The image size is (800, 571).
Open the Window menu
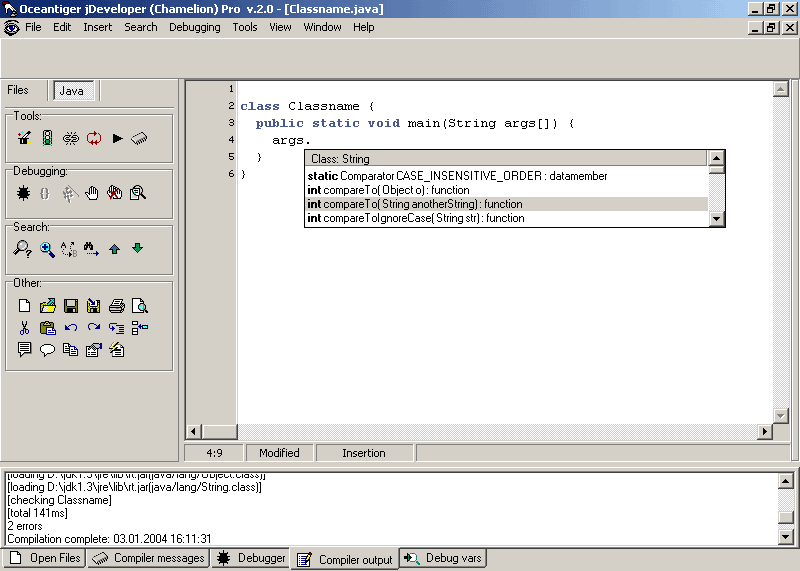click(x=322, y=27)
